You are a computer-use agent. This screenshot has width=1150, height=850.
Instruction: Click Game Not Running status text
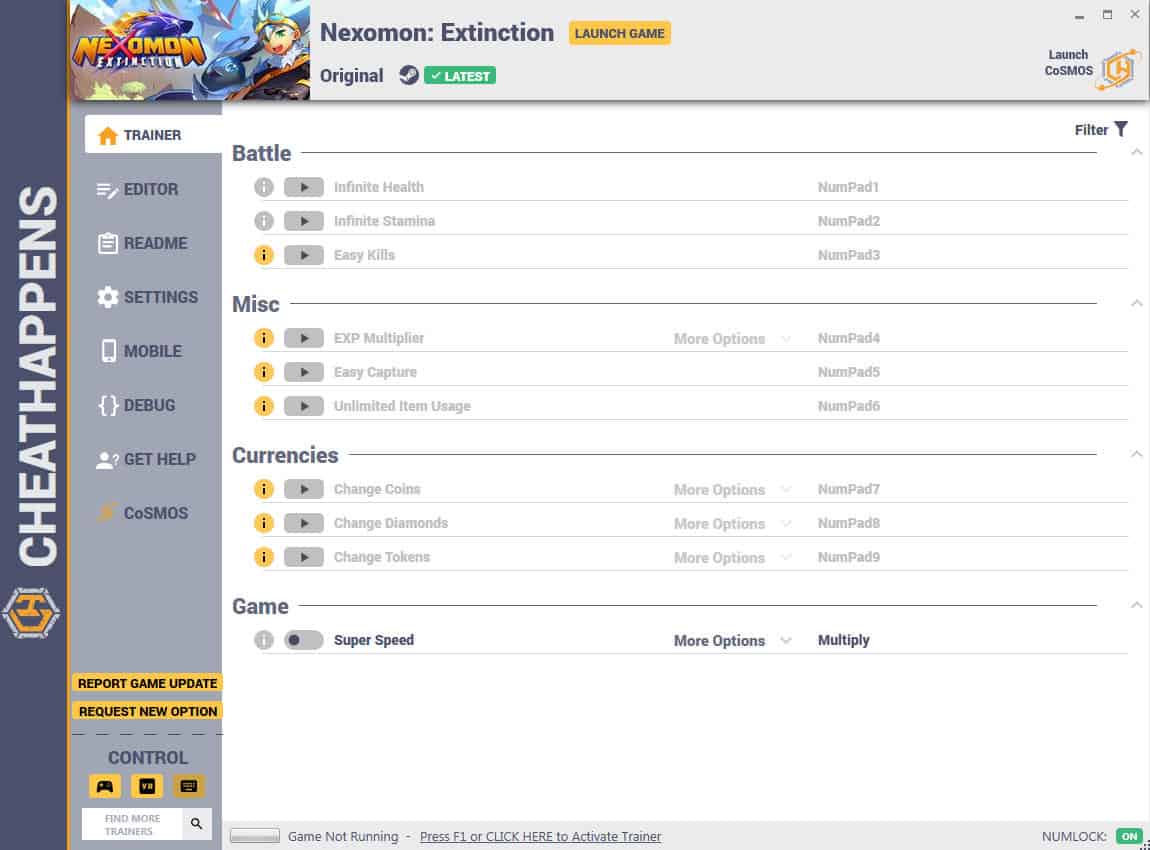pyautogui.click(x=343, y=836)
